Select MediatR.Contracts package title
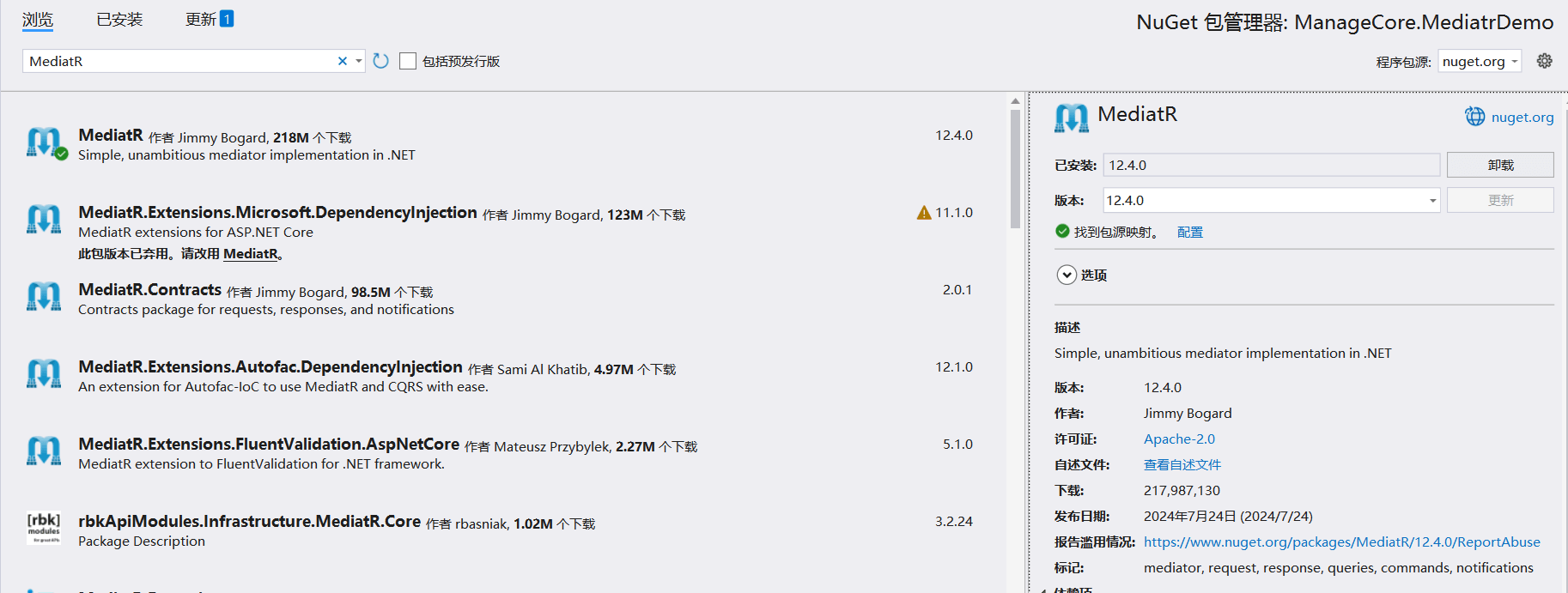The height and width of the screenshot is (593, 1568). [x=150, y=290]
